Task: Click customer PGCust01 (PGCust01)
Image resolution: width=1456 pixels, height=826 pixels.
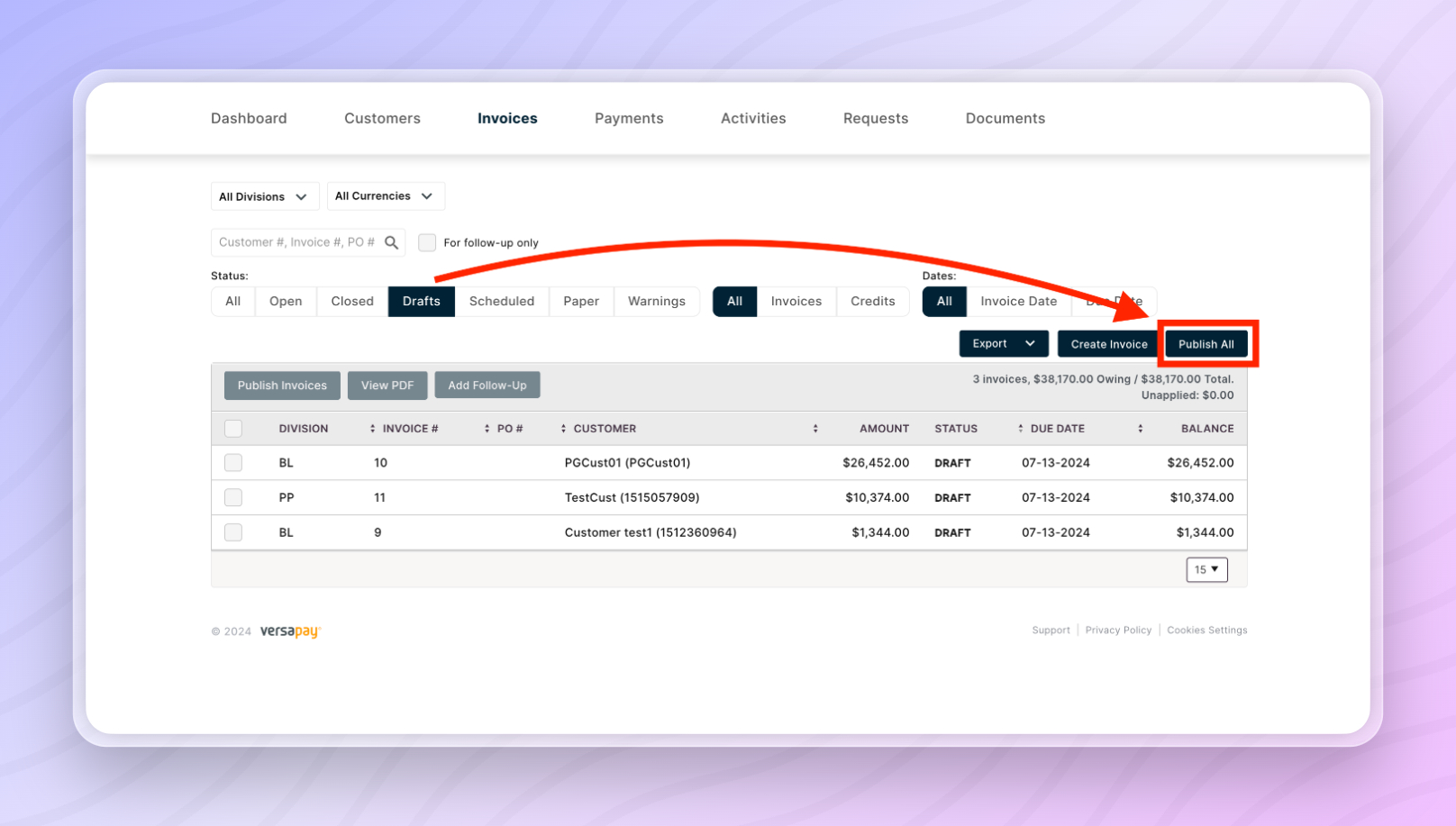Action: [627, 463]
